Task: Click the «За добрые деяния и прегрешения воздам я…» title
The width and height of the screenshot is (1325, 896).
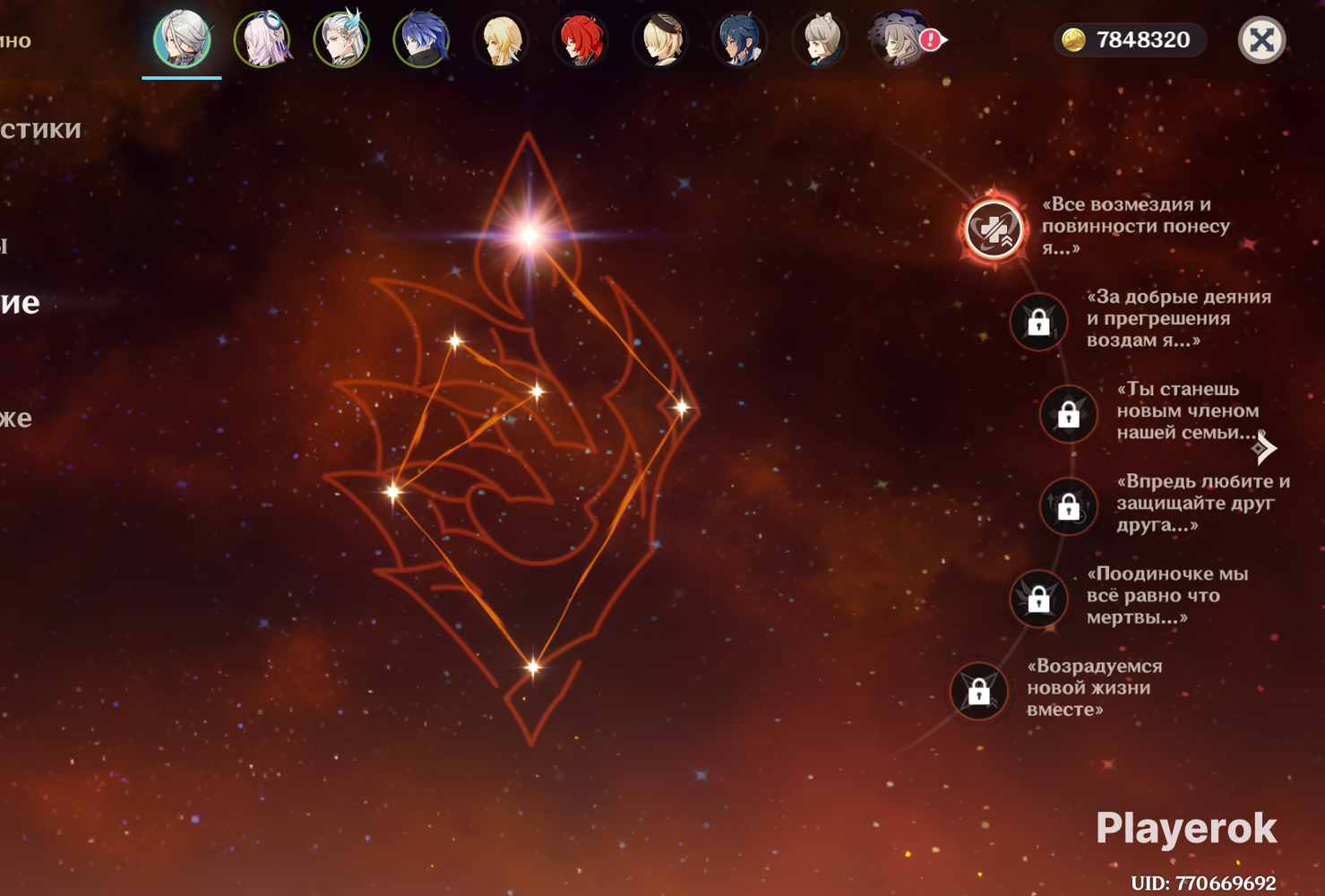Action: coord(1179,318)
